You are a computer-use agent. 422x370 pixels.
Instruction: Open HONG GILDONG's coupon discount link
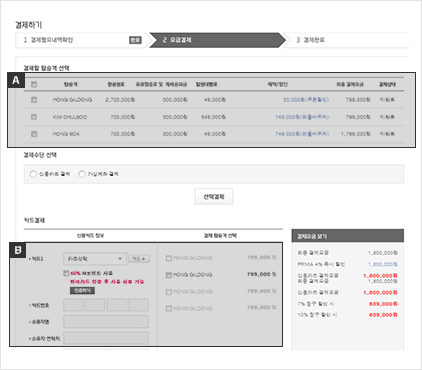click(x=306, y=100)
